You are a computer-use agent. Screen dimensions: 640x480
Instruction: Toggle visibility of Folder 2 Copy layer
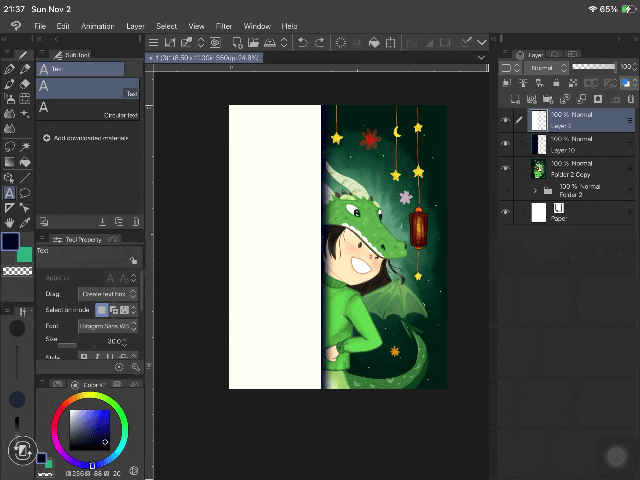[x=505, y=168]
